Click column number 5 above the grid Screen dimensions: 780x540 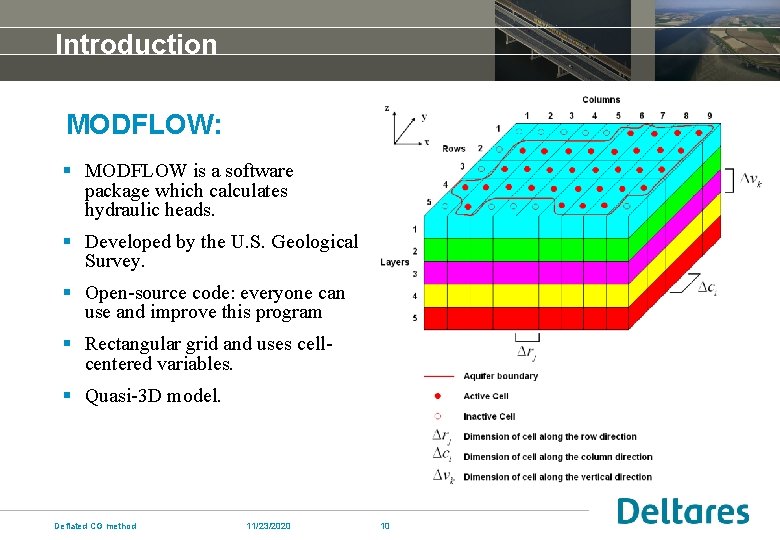pos(618,115)
